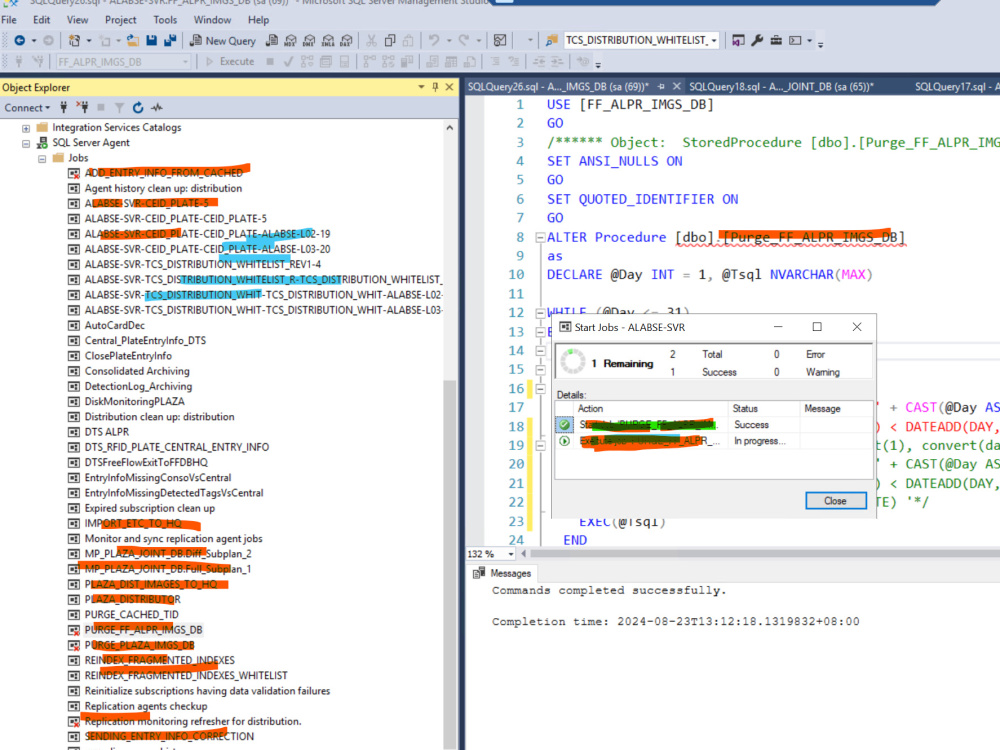Click the Action column header in Details
Screen dimensions: 1000x750
coord(651,409)
